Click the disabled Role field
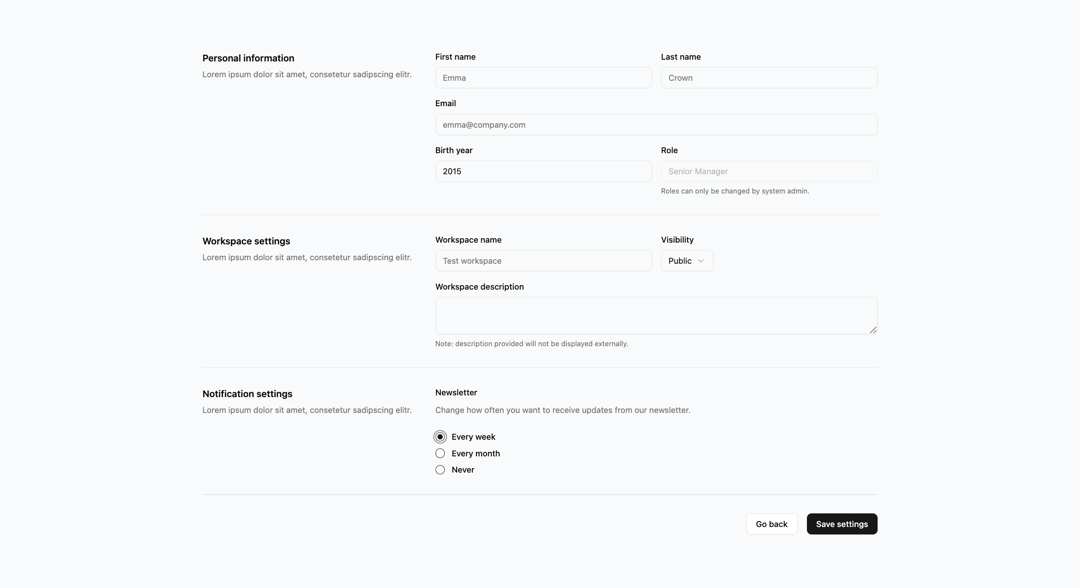Image resolution: width=1080 pixels, height=588 pixels. [x=769, y=171]
